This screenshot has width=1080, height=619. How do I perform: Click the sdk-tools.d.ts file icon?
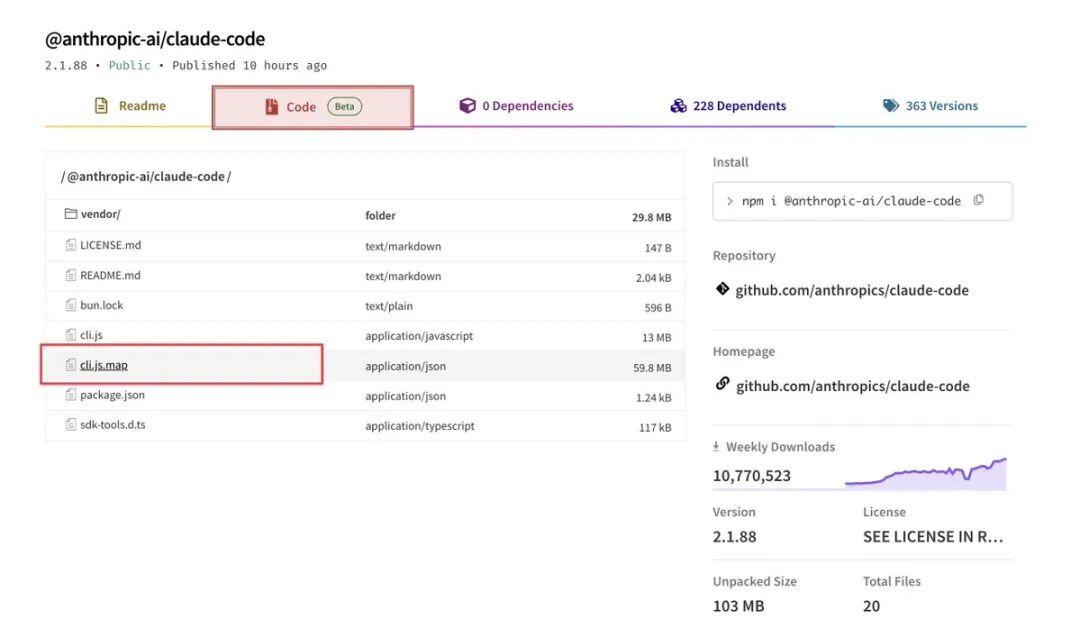pyautogui.click(x=70, y=424)
